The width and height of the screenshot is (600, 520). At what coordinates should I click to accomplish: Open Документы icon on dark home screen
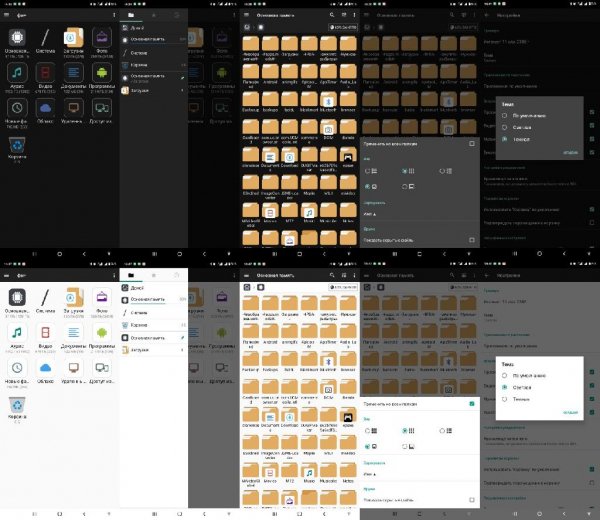pyautogui.click(x=73, y=73)
